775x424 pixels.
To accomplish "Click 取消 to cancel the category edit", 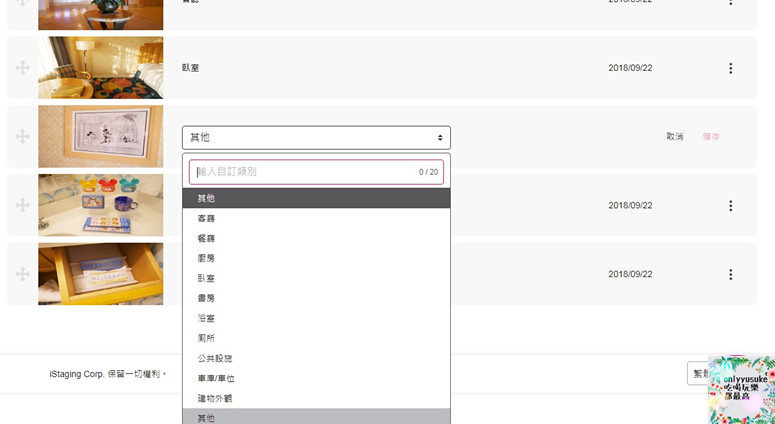I will pos(675,137).
